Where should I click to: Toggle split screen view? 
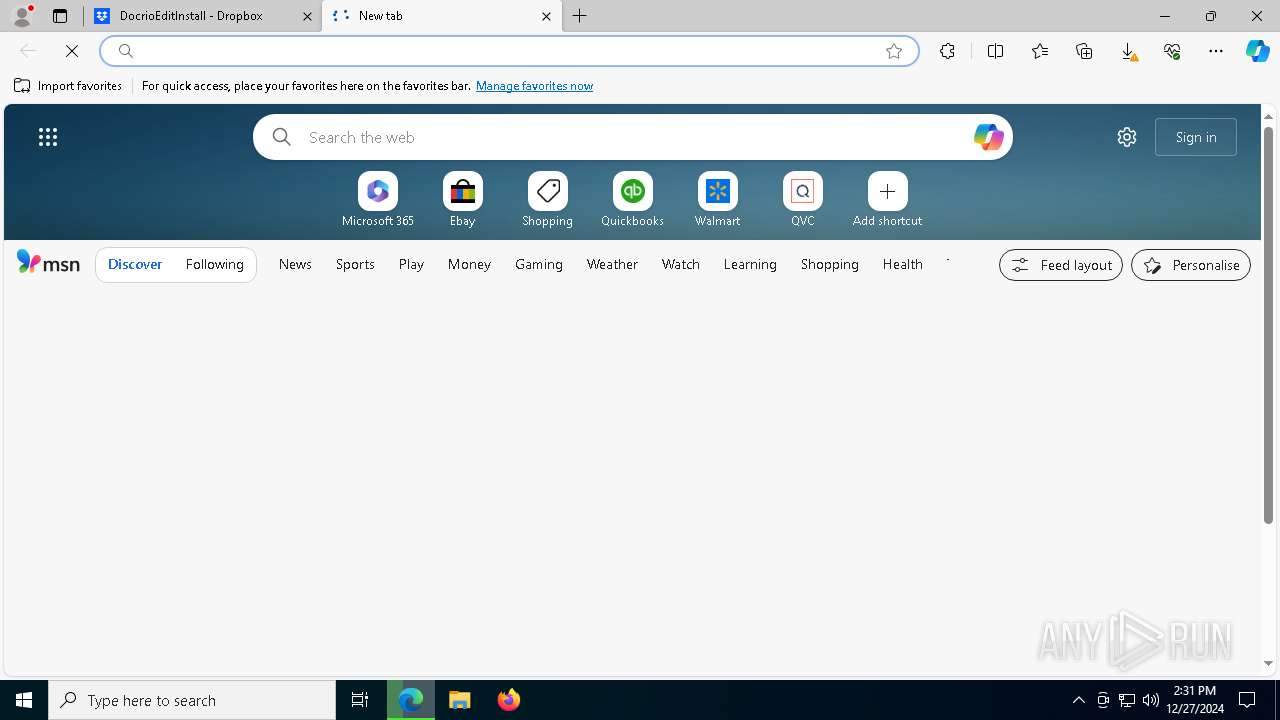click(x=996, y=51)
